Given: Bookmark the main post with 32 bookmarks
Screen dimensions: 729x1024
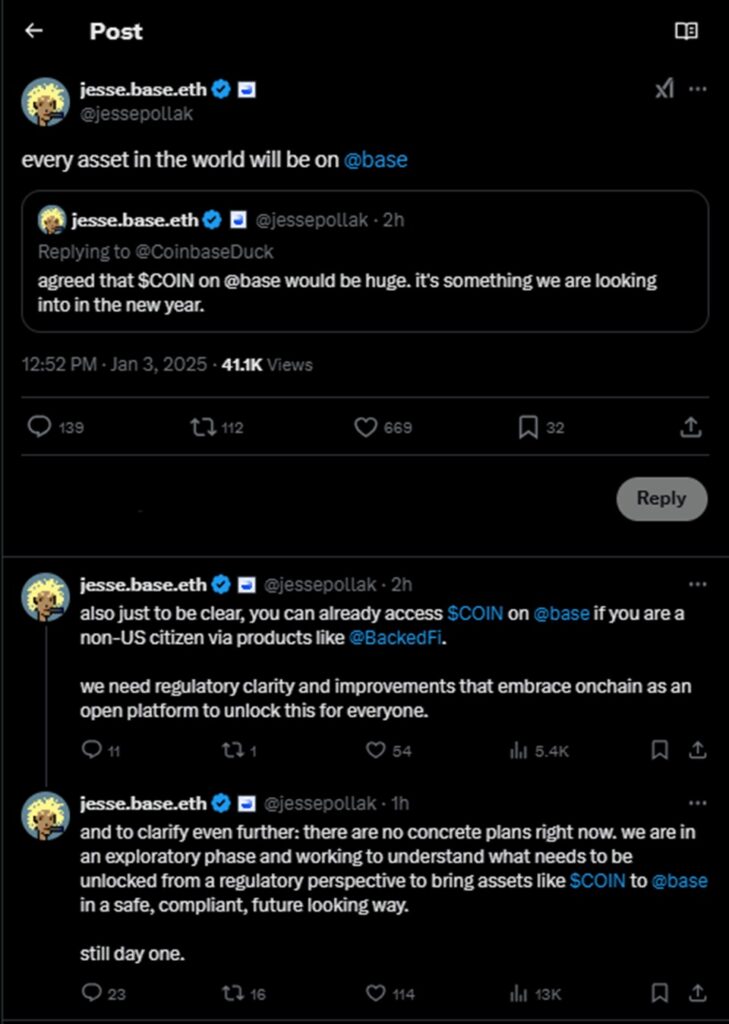Looking at the screenshot, I should coord(528,427).
